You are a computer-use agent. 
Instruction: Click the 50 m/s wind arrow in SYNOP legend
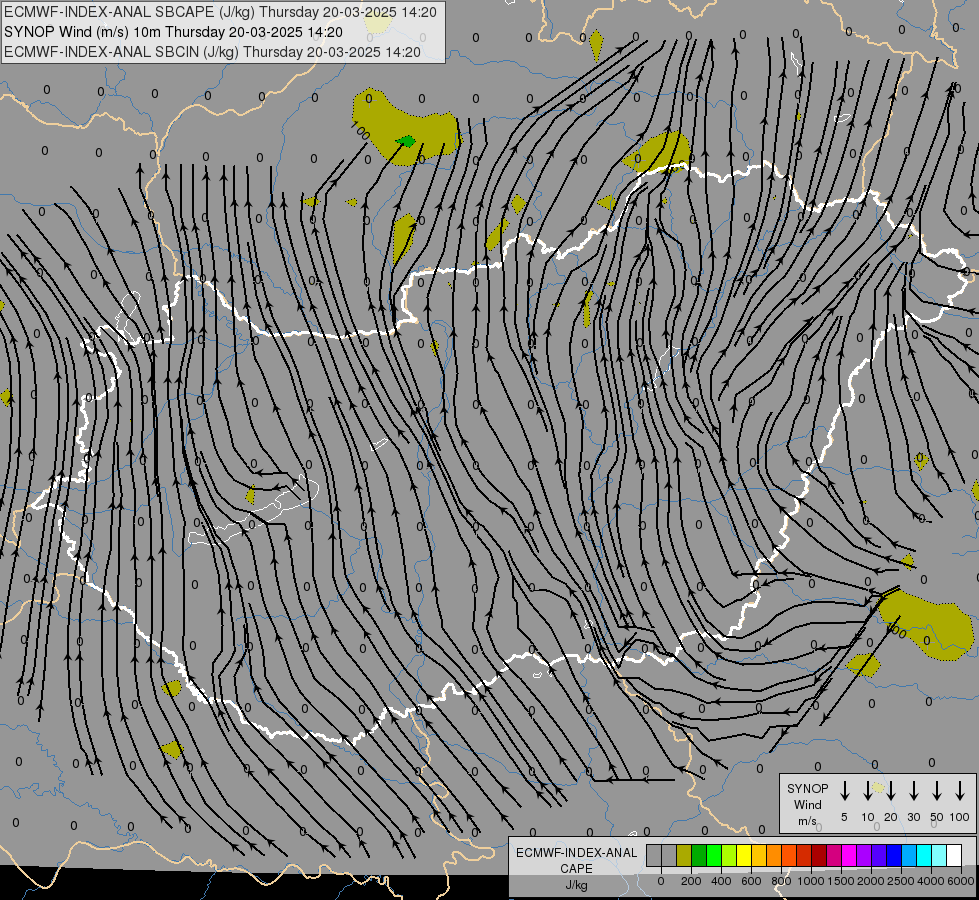[x=937, y=790]
